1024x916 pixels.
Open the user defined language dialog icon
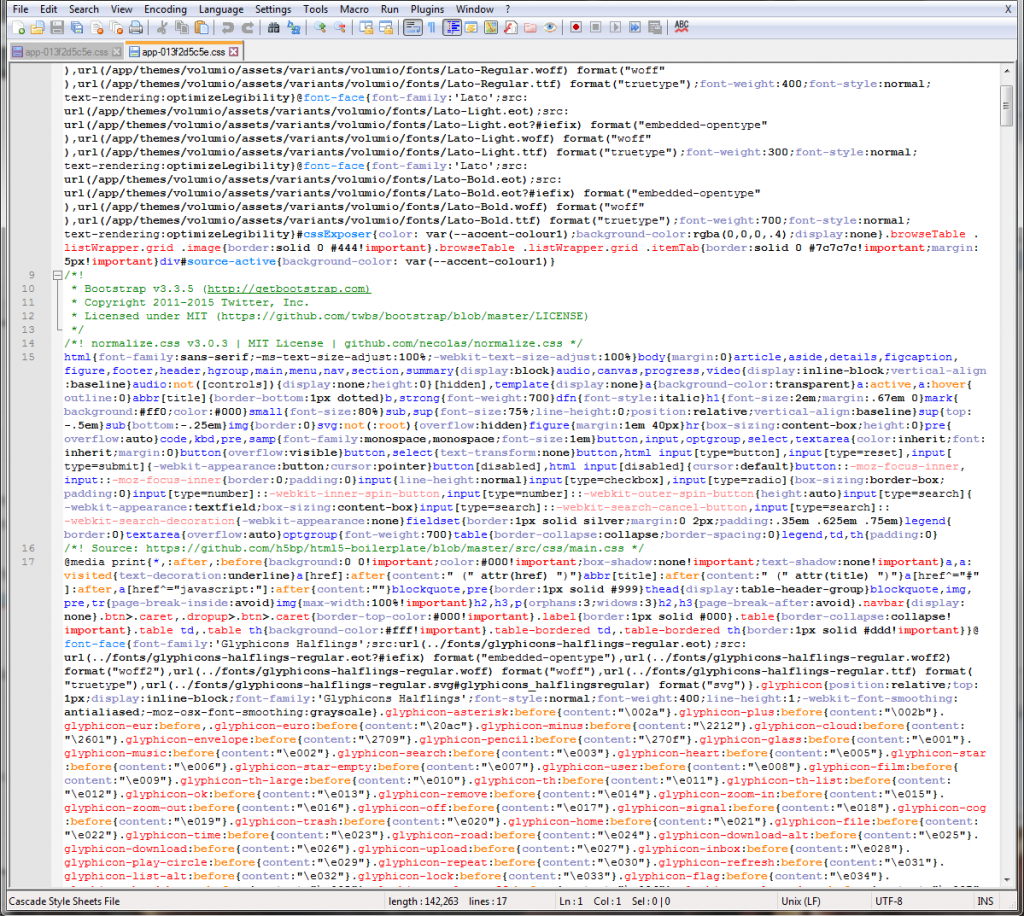click(x=471, y=27)
